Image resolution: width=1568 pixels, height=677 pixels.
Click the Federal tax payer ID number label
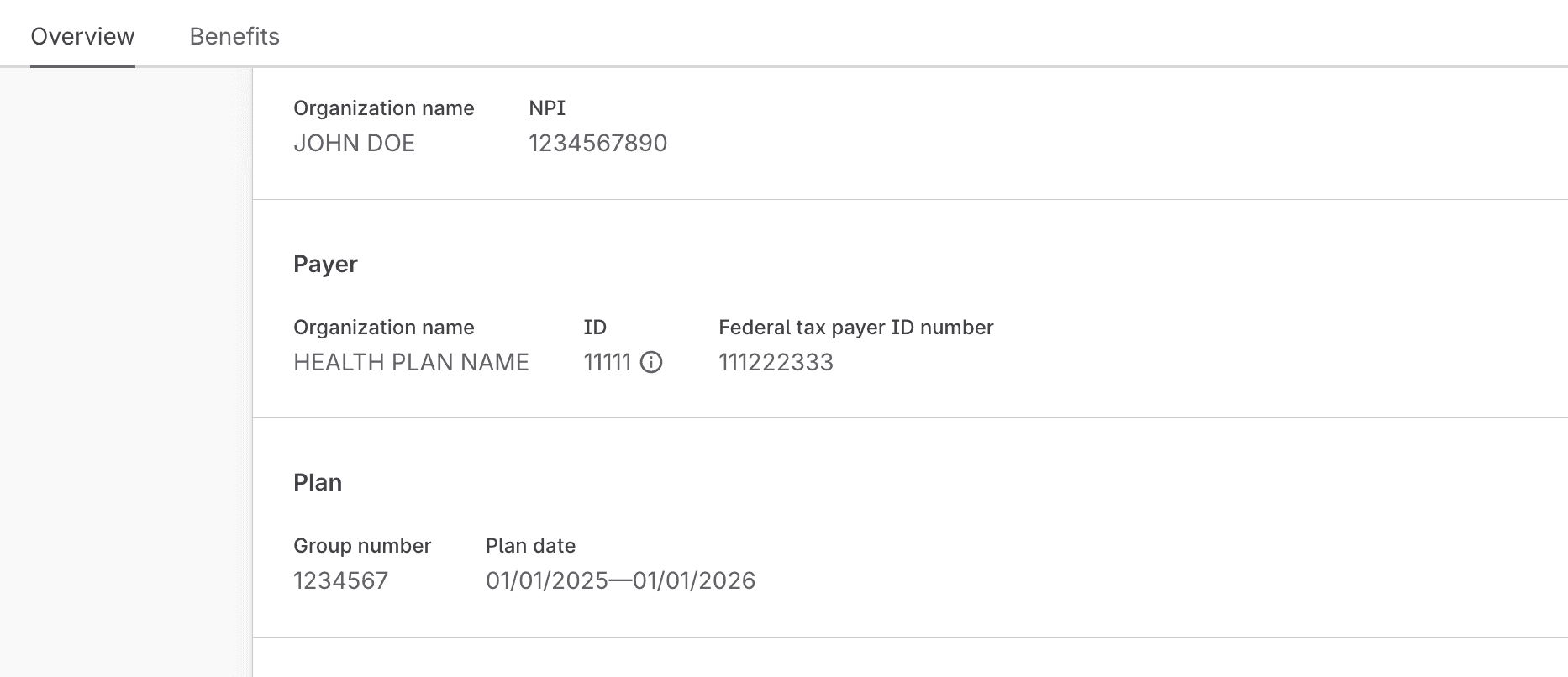point(855,327)
